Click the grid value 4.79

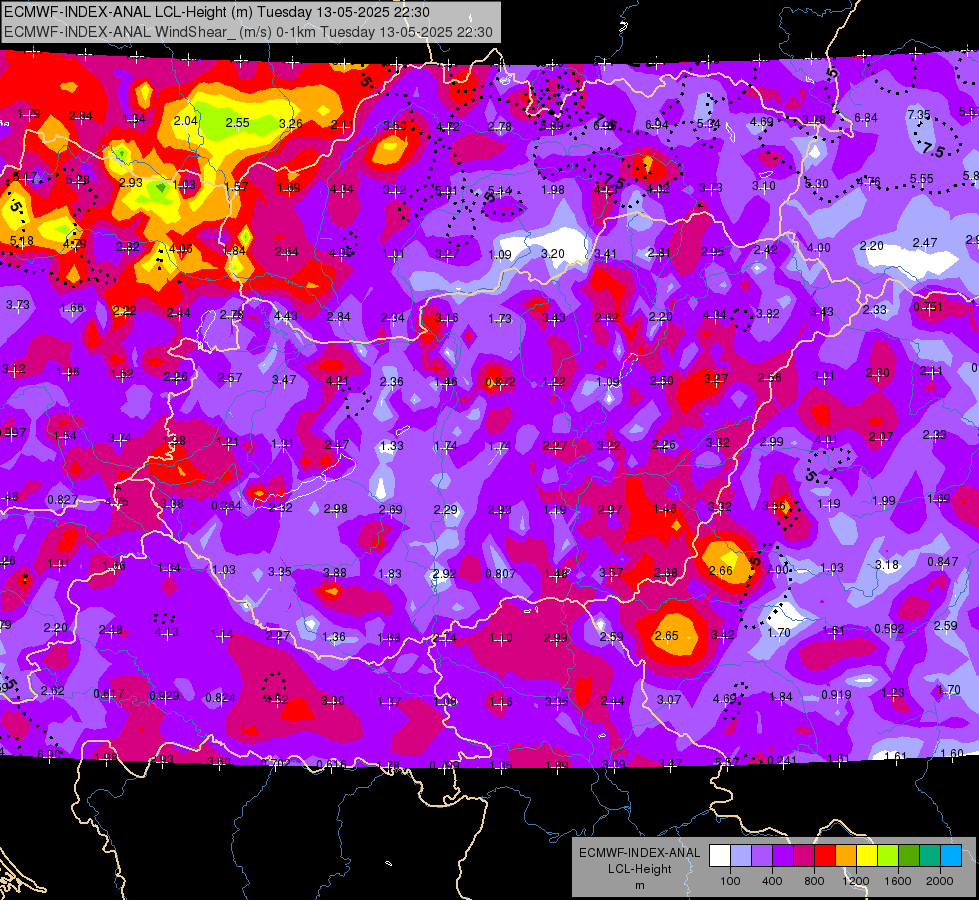tap(74, 244)
